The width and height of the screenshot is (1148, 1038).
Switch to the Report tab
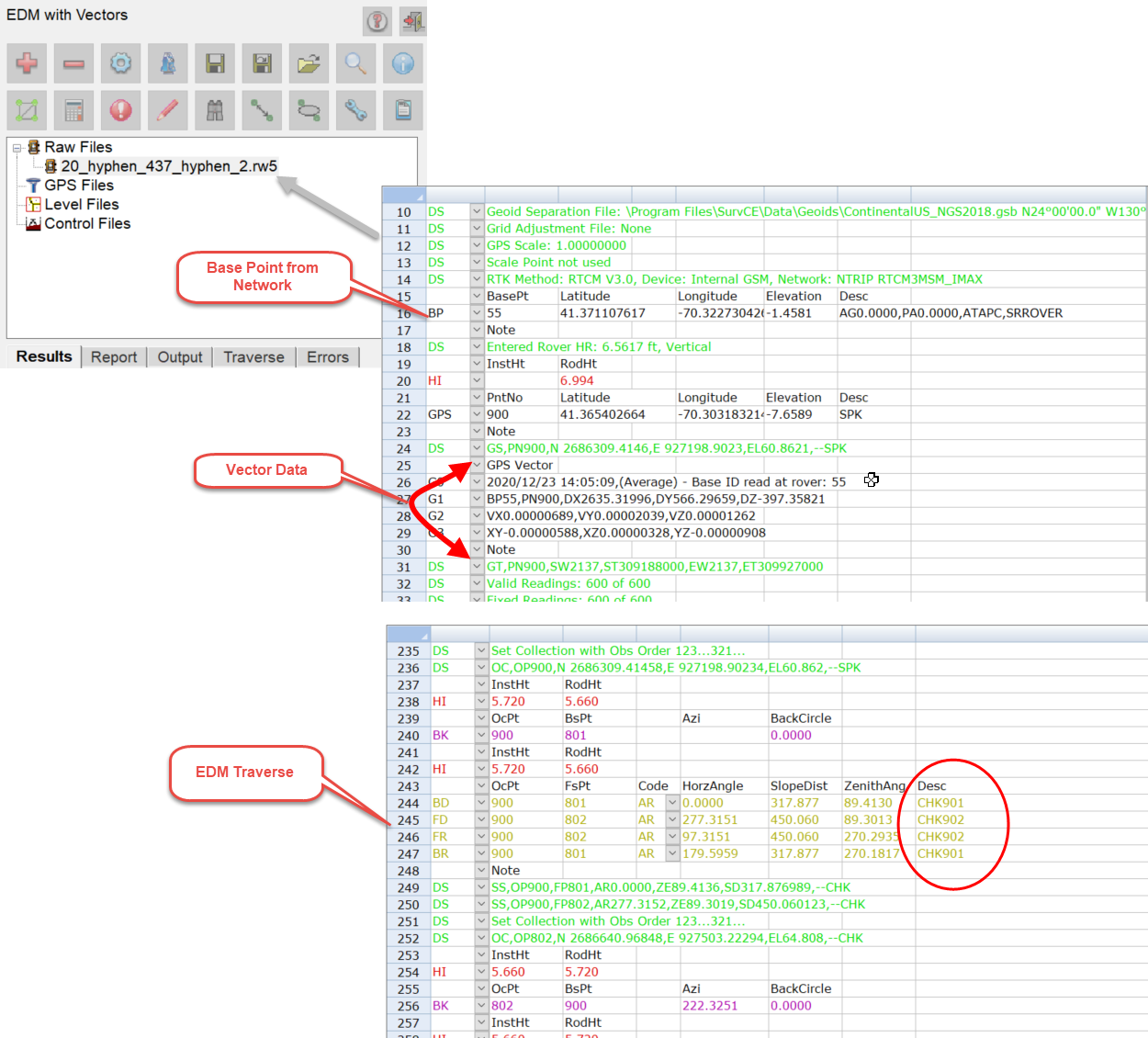pos(114,357)
